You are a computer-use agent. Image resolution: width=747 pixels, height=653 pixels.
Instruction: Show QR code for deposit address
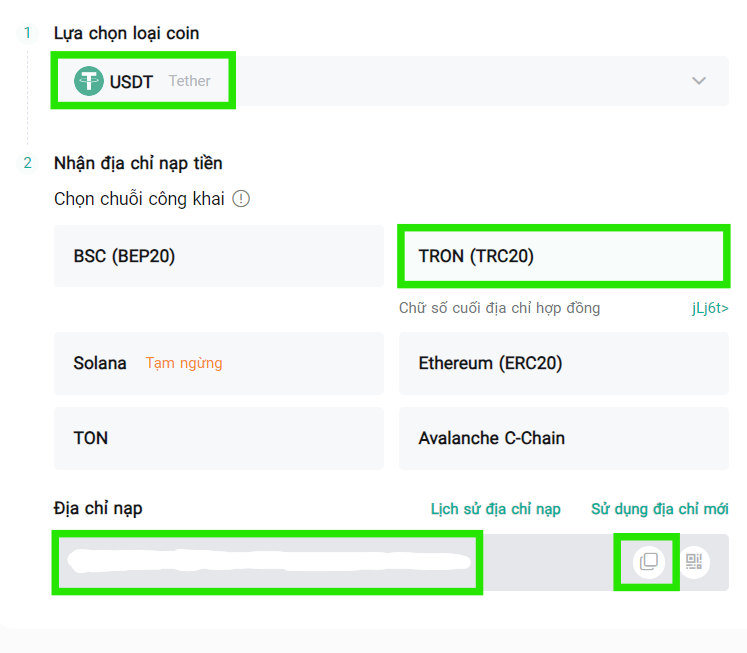click(694, 562)
